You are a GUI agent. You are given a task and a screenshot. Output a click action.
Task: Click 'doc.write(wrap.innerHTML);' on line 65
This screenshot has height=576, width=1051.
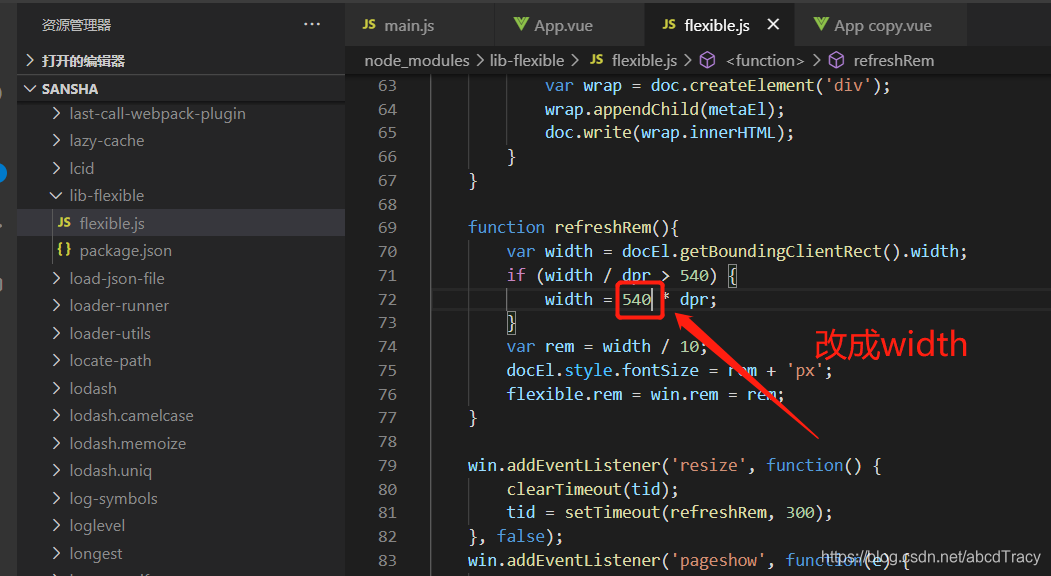669,133
